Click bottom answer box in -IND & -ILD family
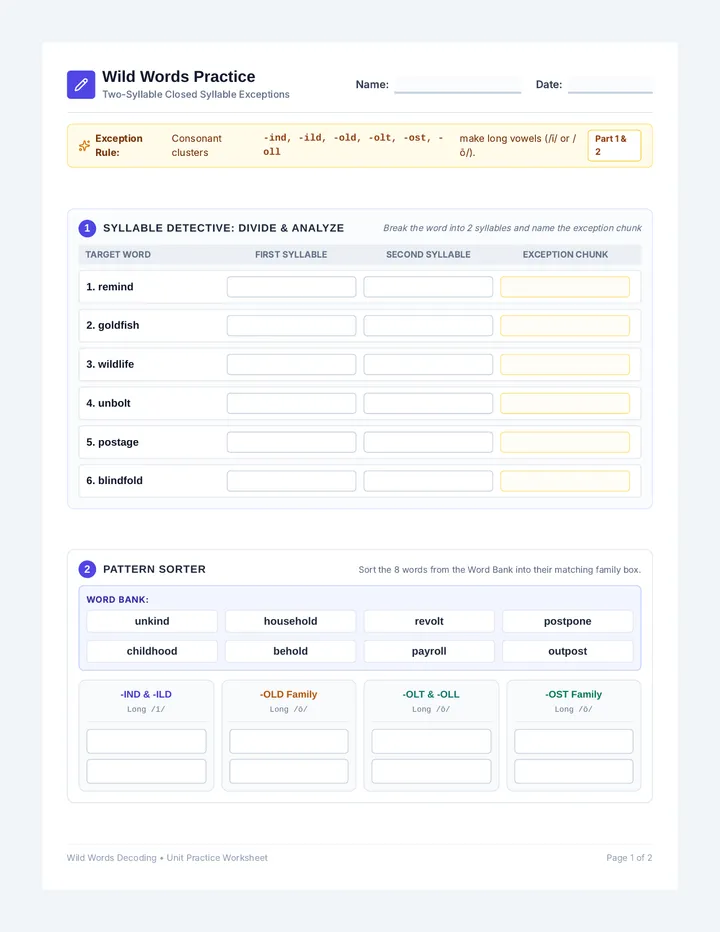Viewport: 720px width, 932px height. coord(146,772)
